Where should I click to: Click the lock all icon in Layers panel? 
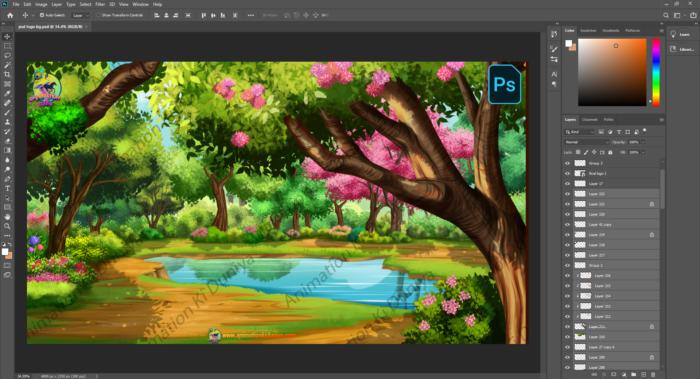pos(610,152)
